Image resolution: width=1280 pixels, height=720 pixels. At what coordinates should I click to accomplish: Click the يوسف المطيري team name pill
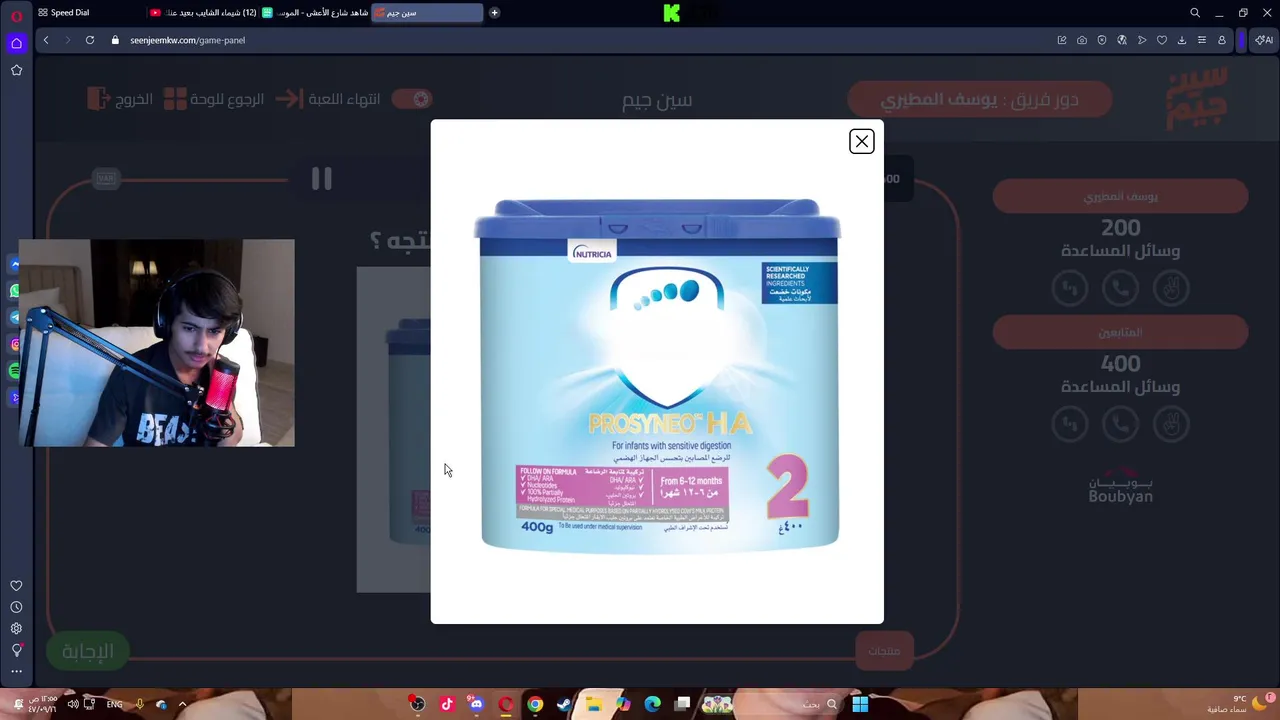(1120, 197)
